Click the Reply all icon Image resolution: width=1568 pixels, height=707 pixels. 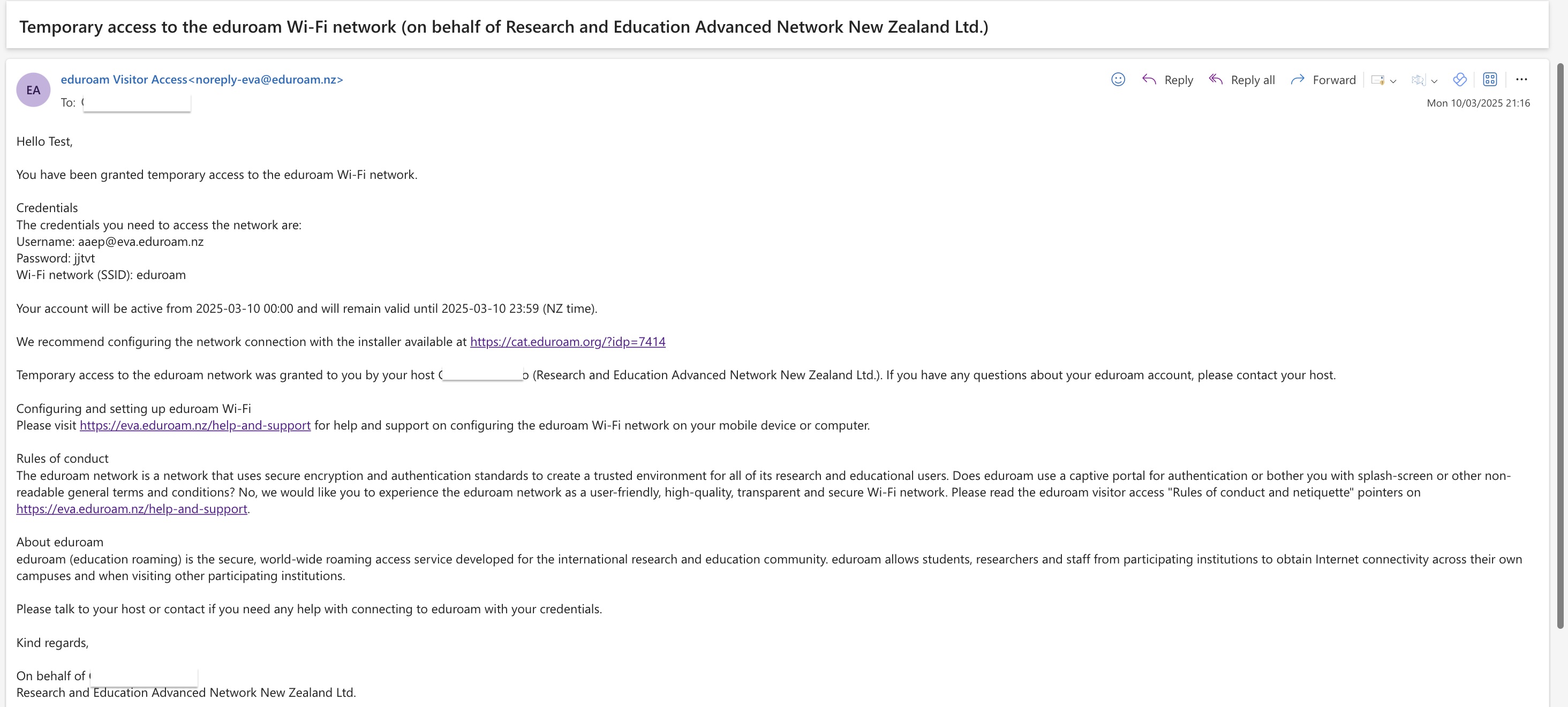click(x=1216, y=79)
